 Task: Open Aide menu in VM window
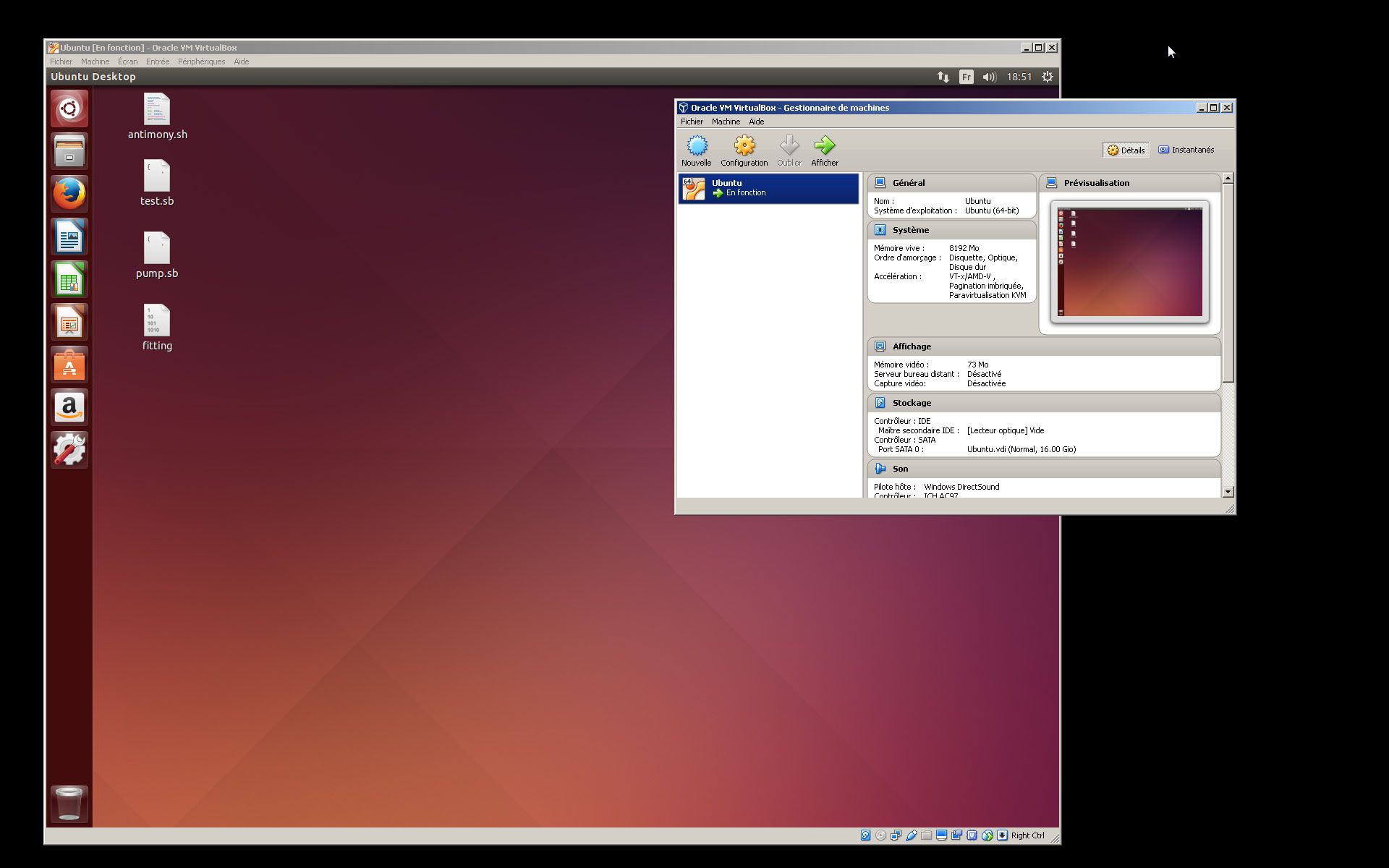click(x=242, y=61)
